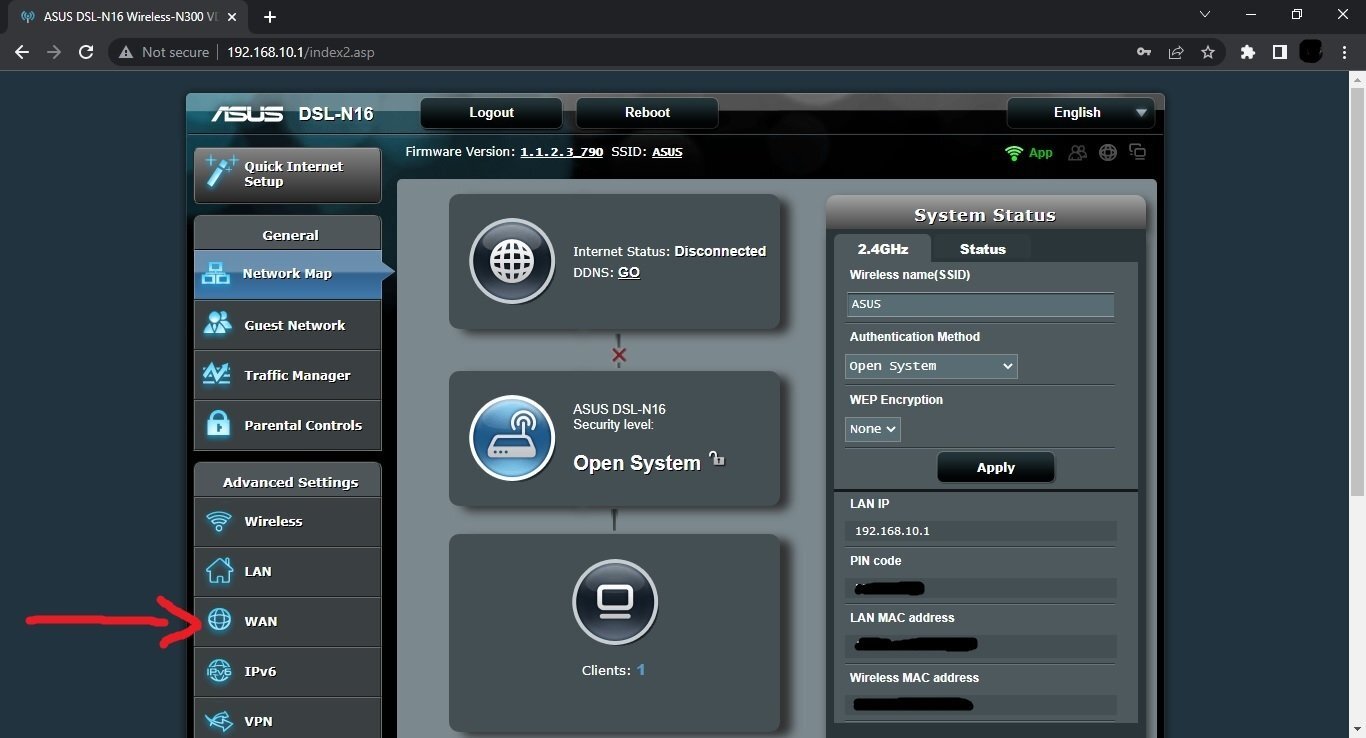The width and height of the screenshot is (1366, 738).
Task: Click the Open System security level text
Action: tap(637, 463)
